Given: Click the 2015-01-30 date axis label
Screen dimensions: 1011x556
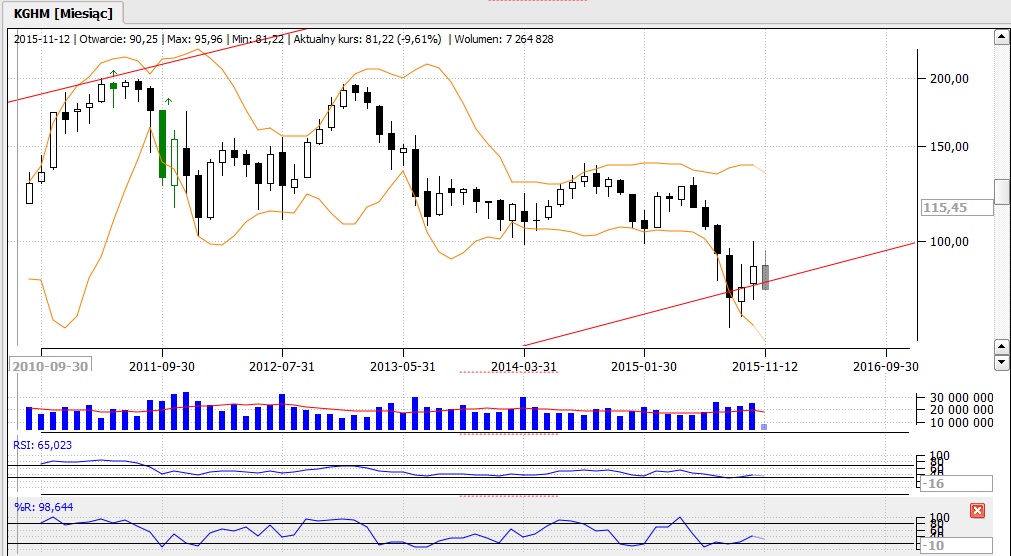Looking at the screenshot, I should click(644, 366).
